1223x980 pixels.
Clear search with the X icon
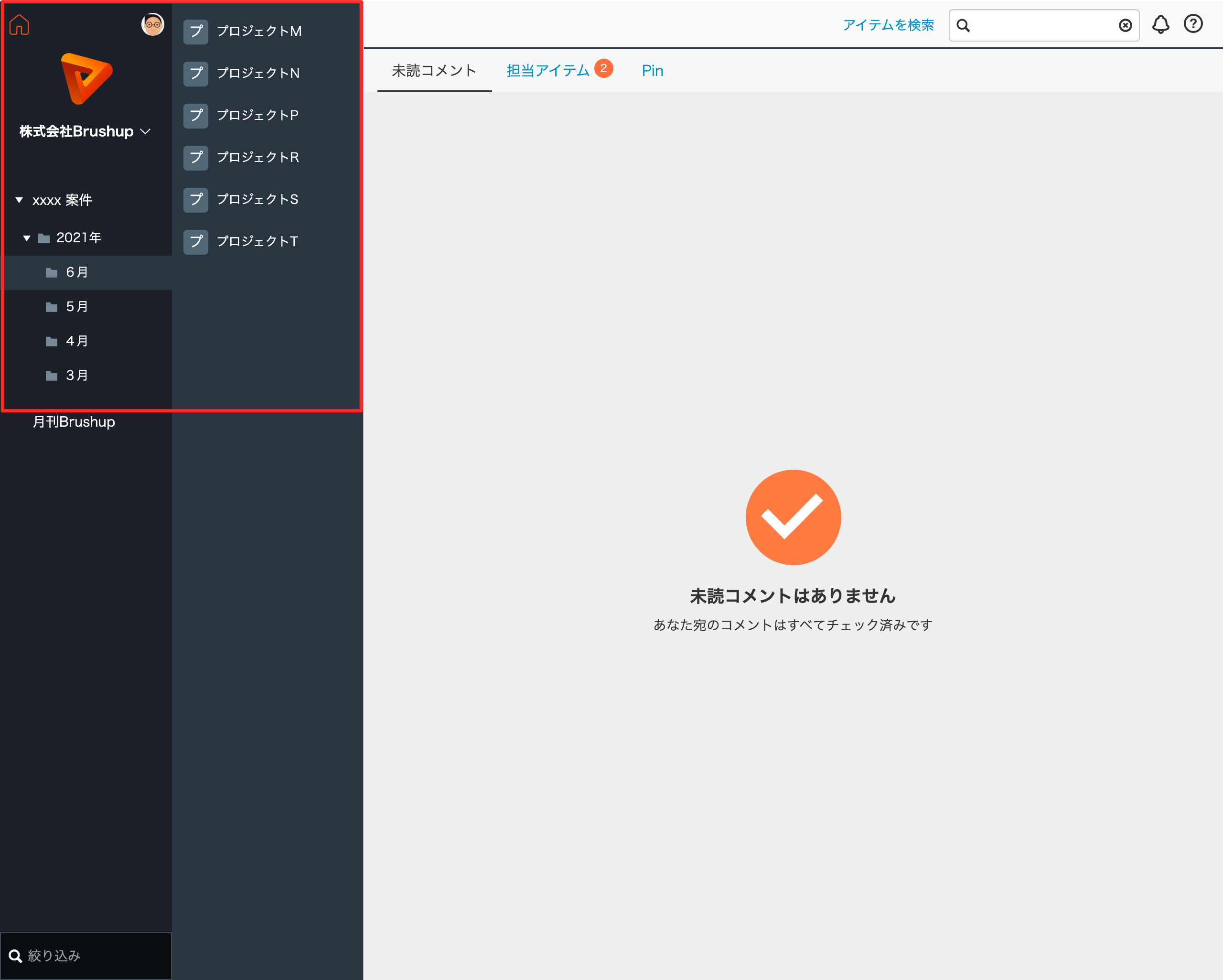[1125, 25]
